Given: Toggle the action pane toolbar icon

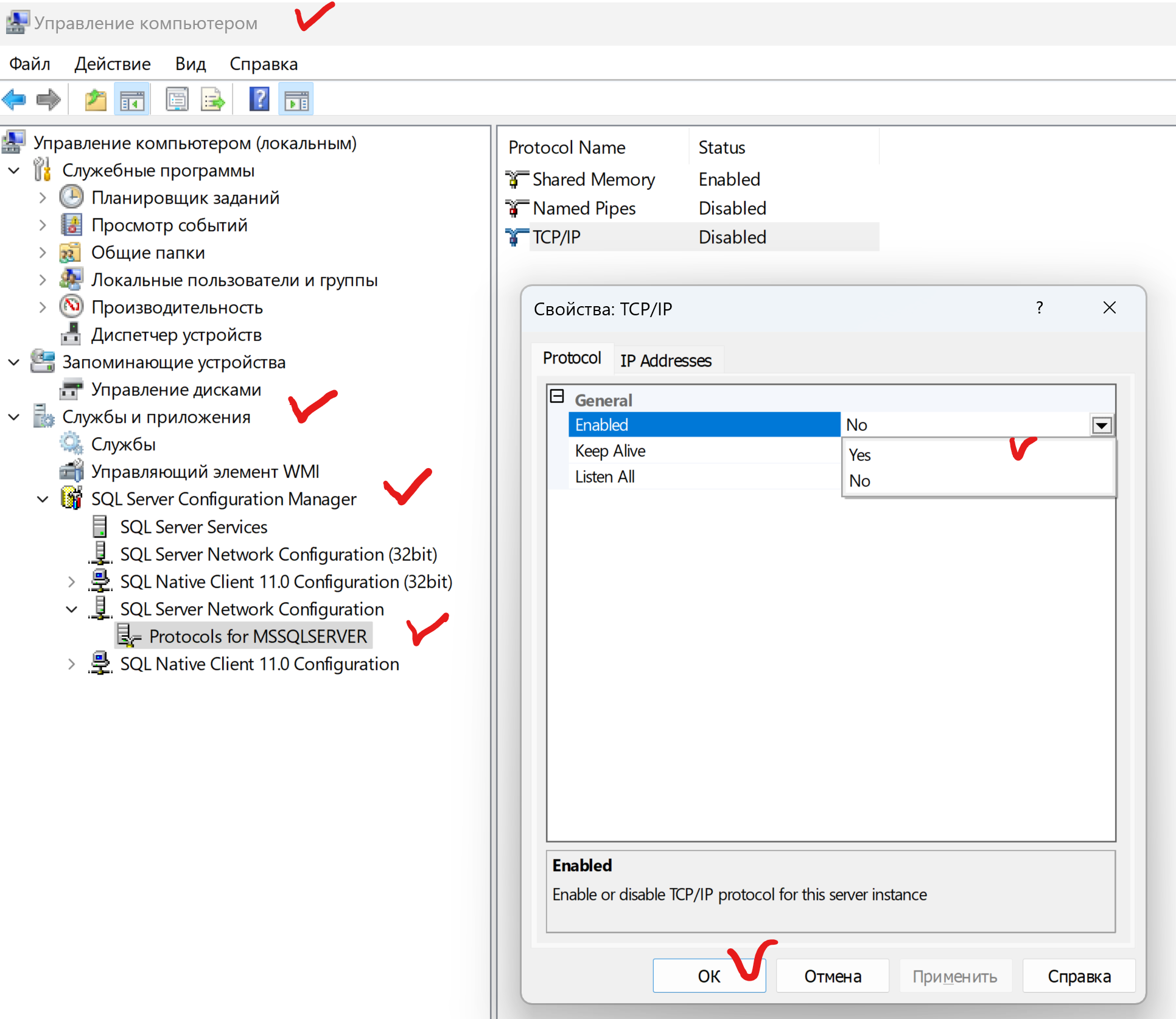Looking at the screenshot, I should point(296,99).
